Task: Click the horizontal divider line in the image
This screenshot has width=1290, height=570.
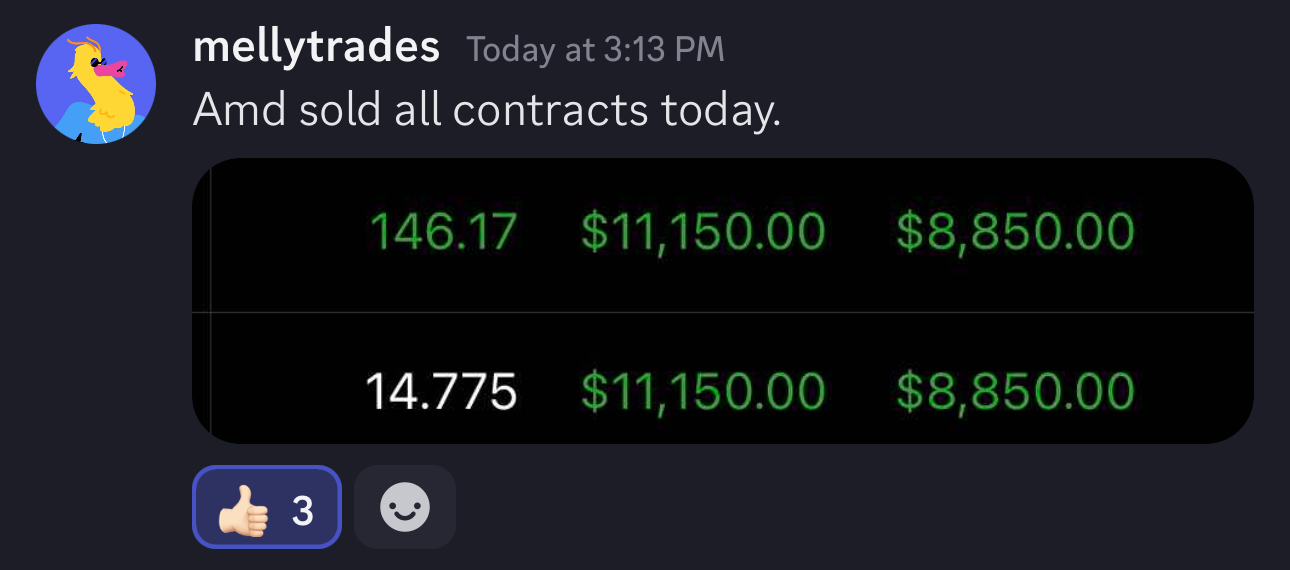Action: click(722, 312)
